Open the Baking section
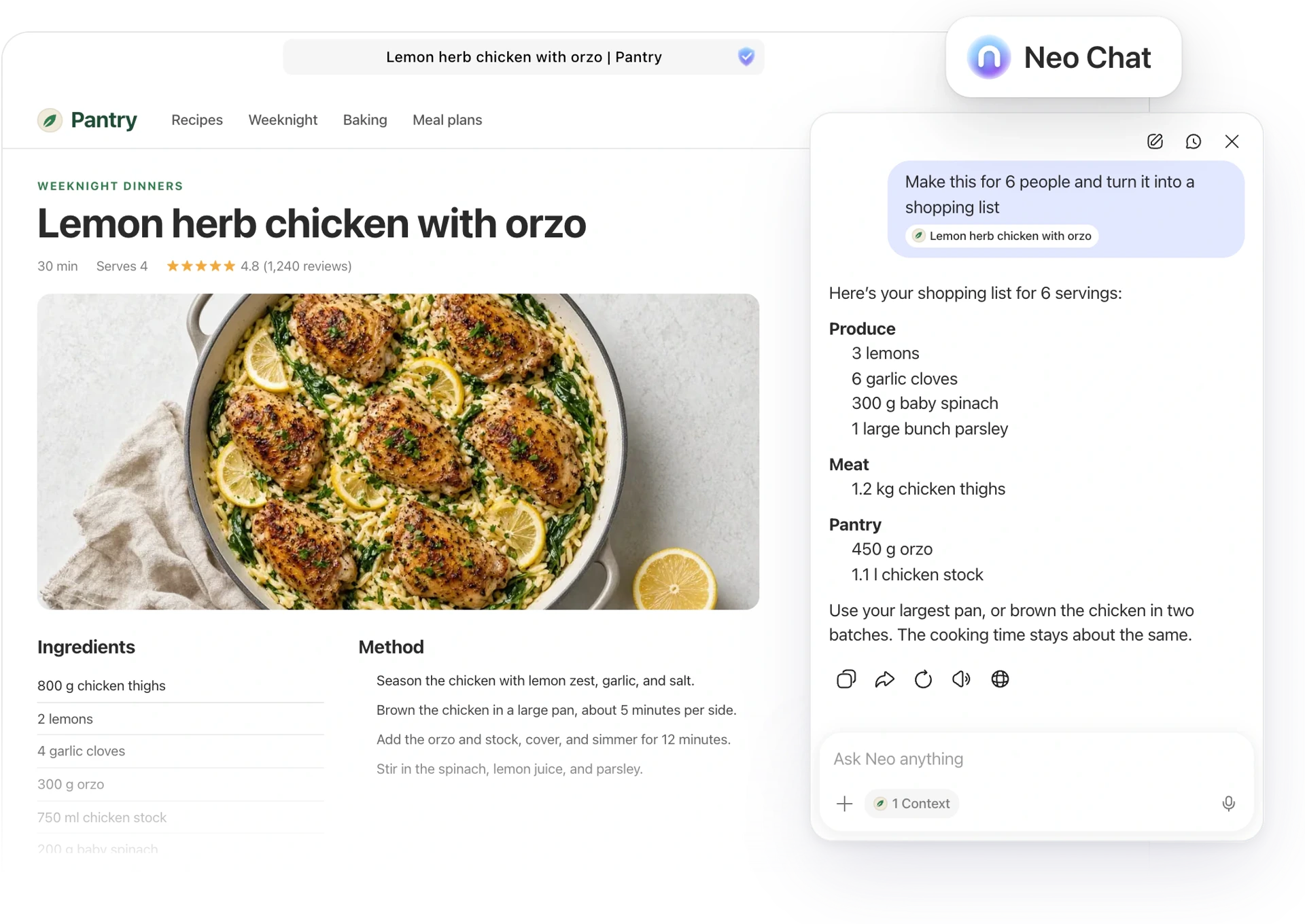Viewport: 1305px width, 924px height. pos(365,120)
